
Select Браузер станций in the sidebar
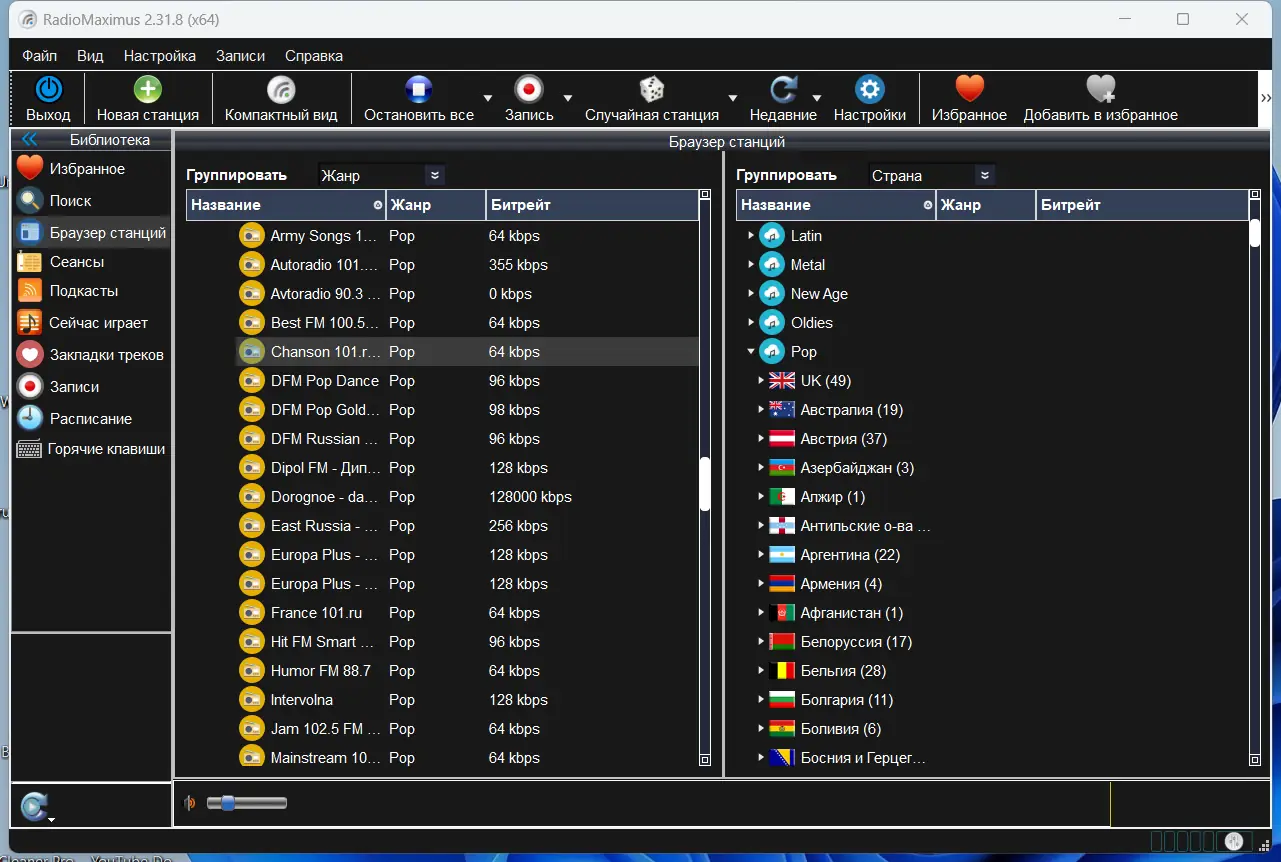(91, 233)
